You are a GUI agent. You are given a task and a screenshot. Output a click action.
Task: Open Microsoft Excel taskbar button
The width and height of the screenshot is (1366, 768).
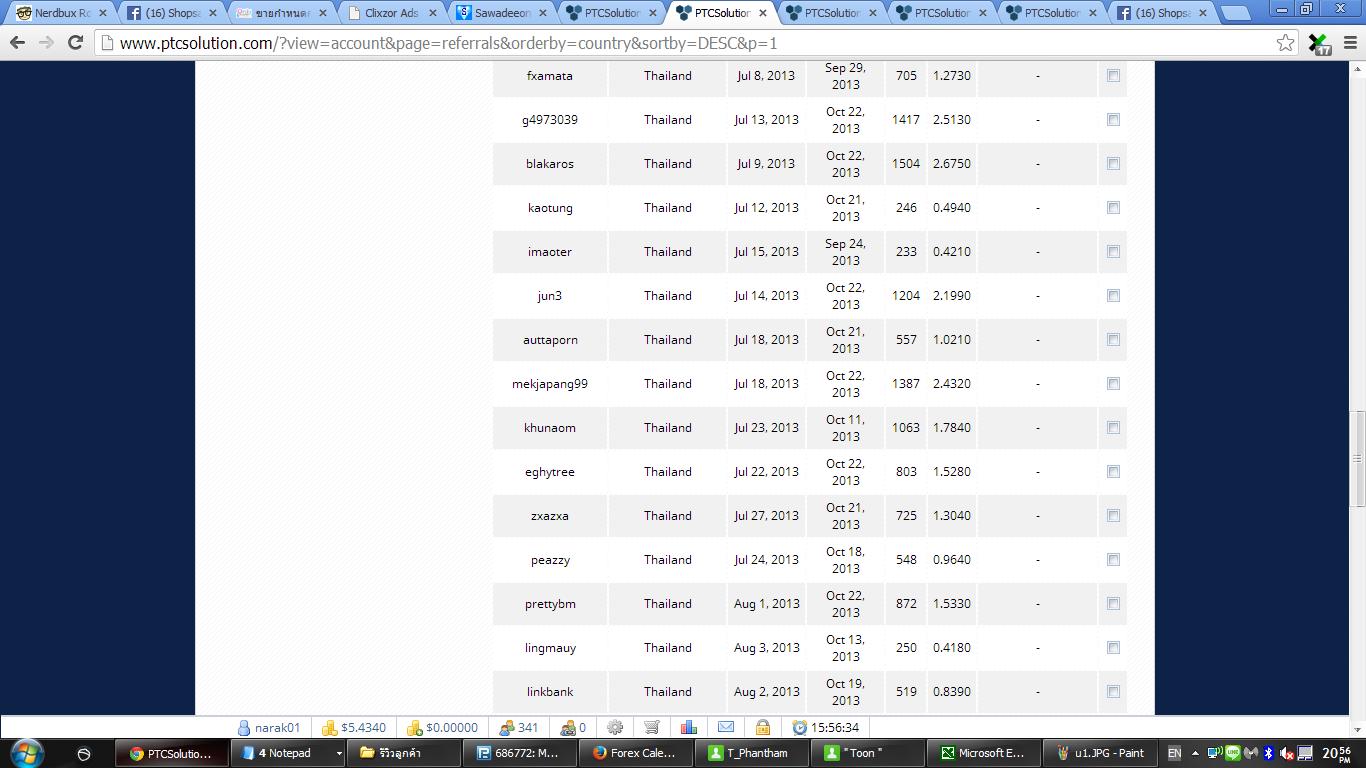[x=986, y=753]
